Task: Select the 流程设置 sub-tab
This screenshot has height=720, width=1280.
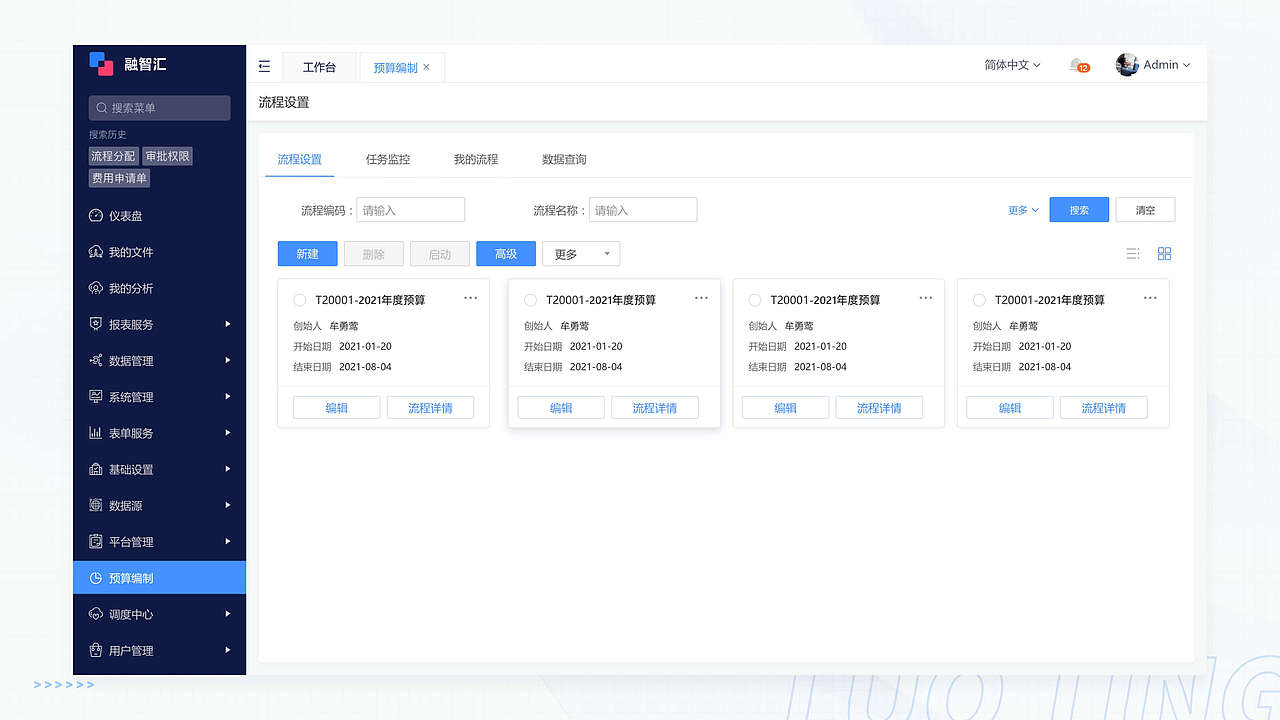Action: 300,159
